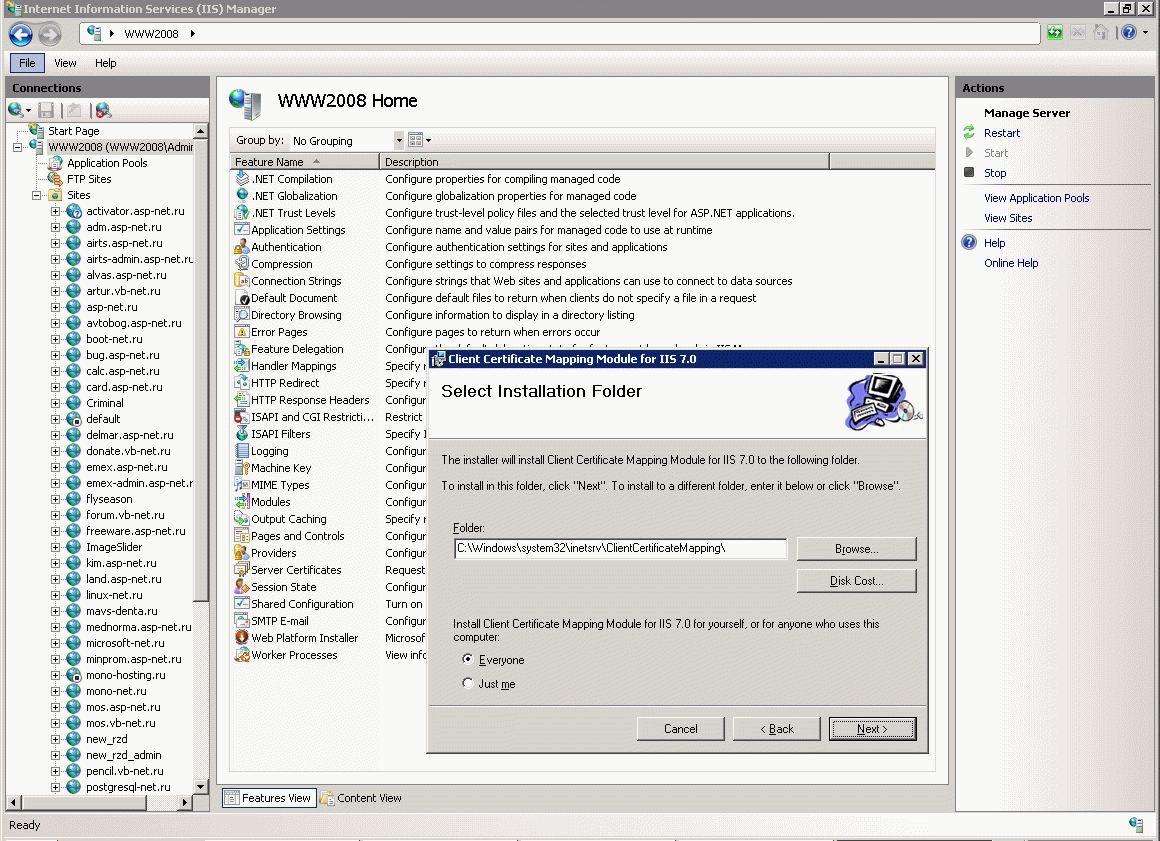This screenshot has height=841, width=1160.
Task: Click the green refresh page icon
Action: coord(1055,33)
